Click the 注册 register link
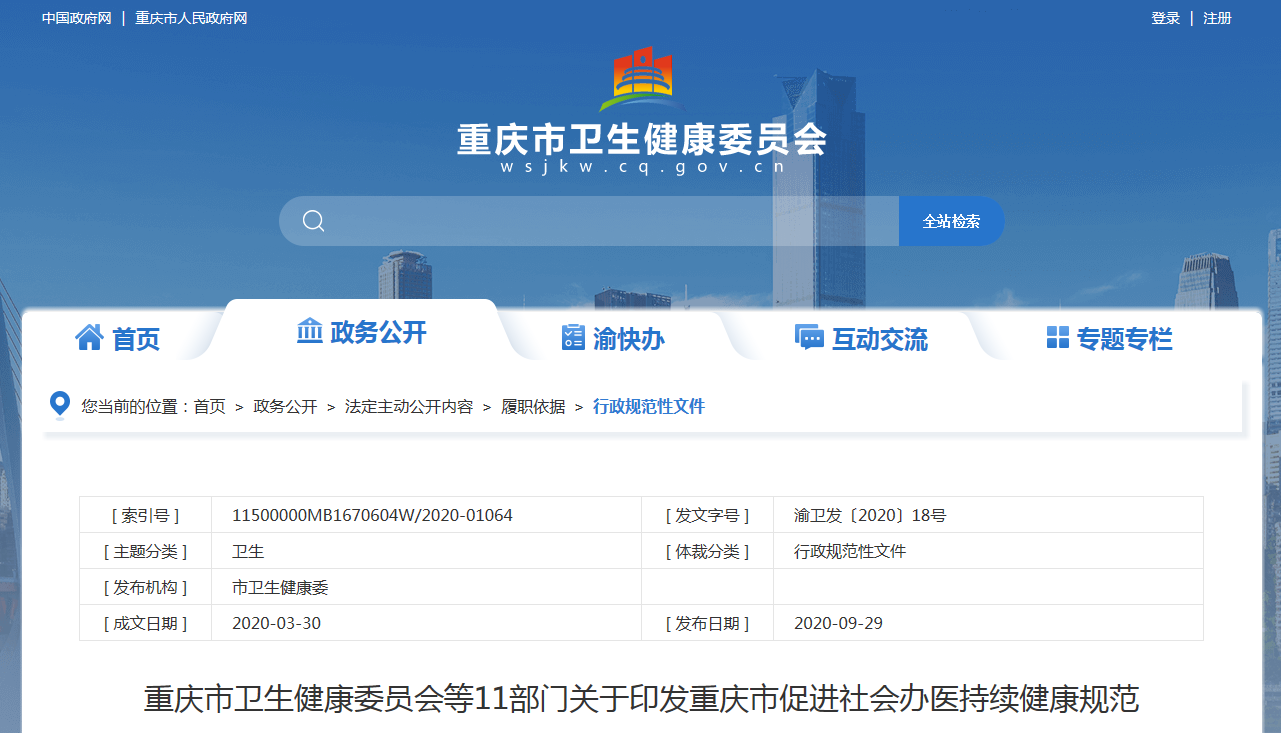1281x733 pixels. pyautogui.click(x=1217, y=18)
